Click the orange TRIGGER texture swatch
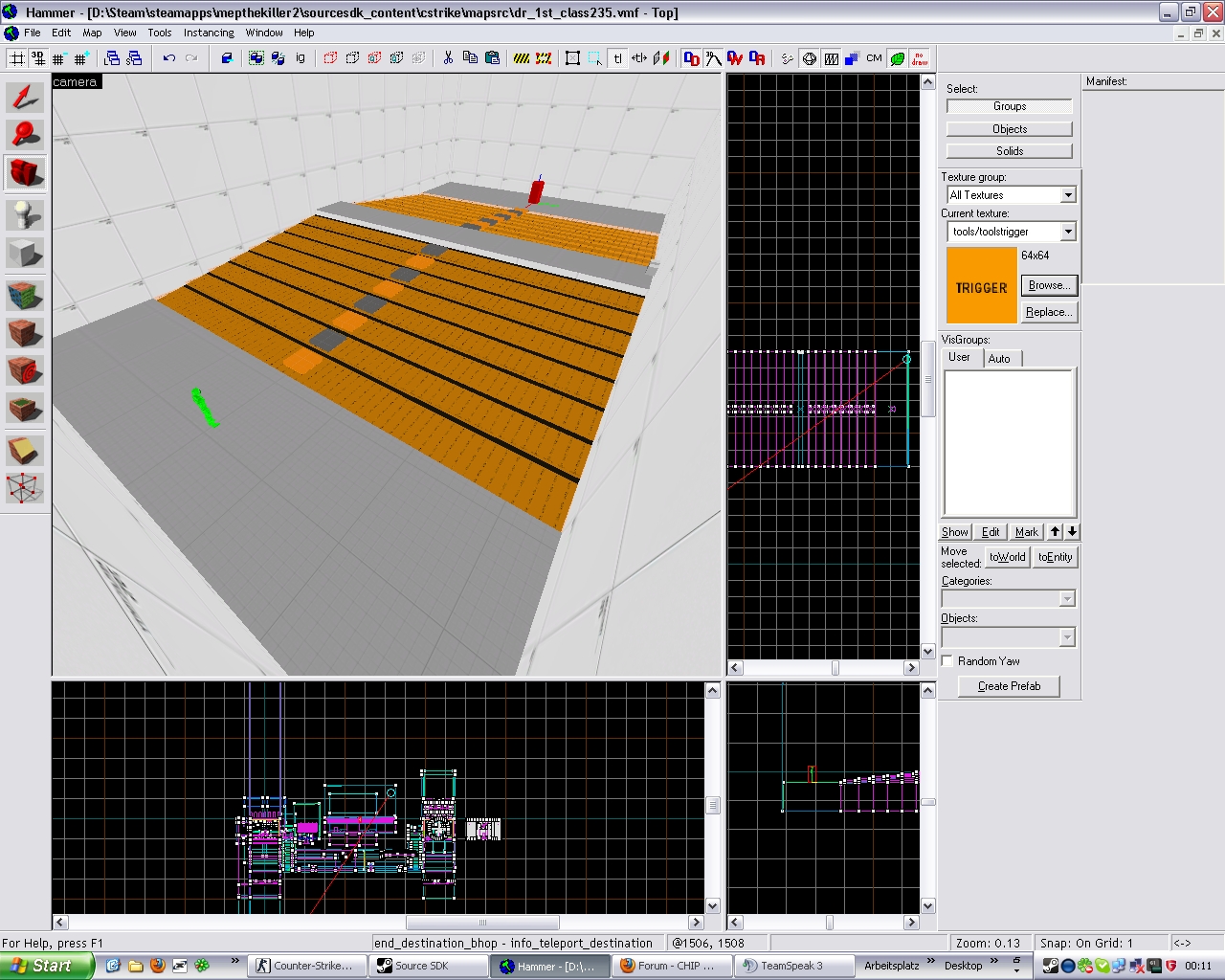The width and height of the screenshot is (1225, 980). 981,286
